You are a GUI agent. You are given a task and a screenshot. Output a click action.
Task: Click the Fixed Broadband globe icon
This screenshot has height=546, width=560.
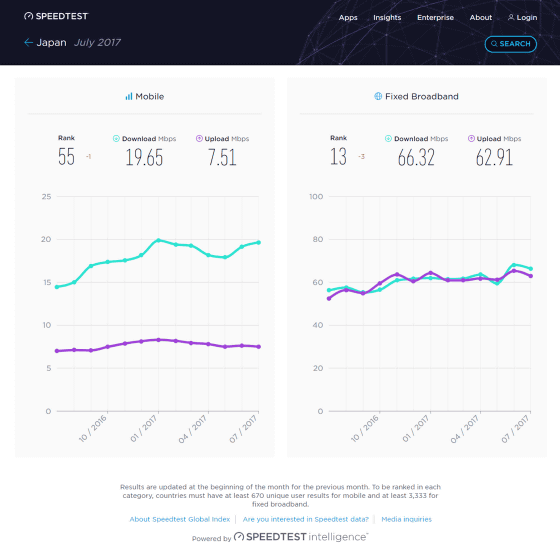click(378, 96)
